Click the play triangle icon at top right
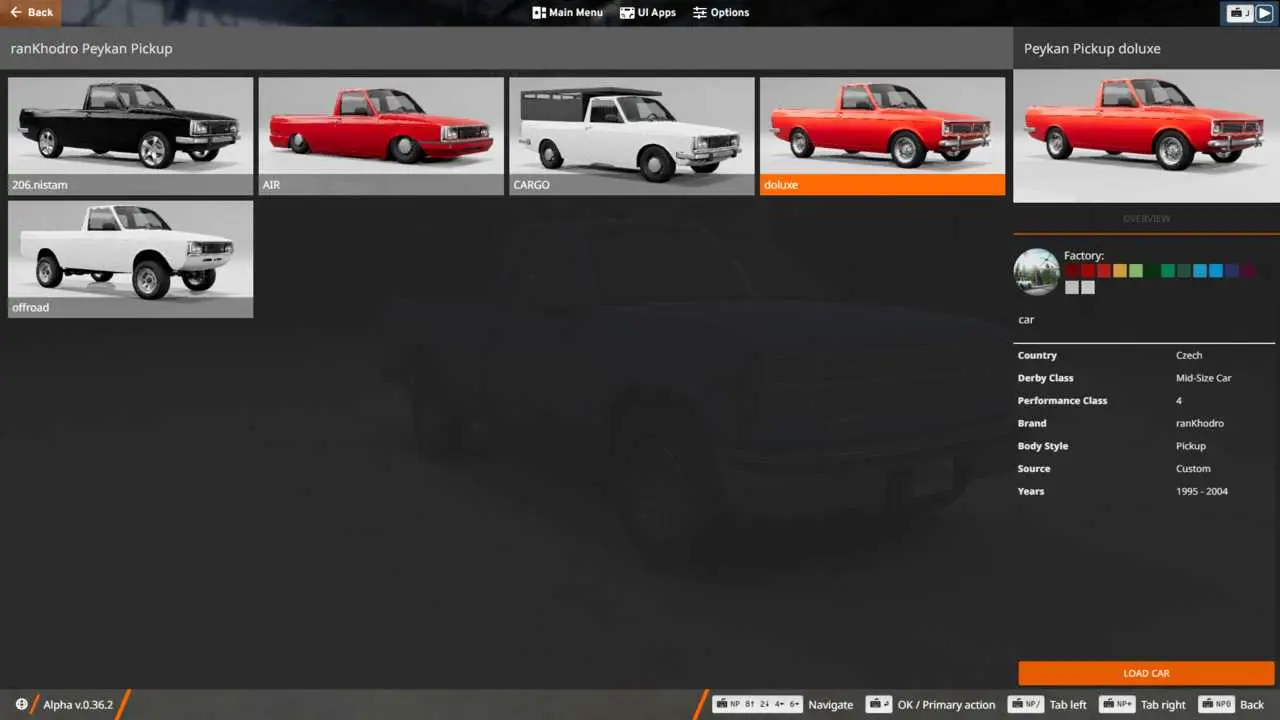Image resolution: width=1280 pixels, height=720 pixels. pos(1265,13)
